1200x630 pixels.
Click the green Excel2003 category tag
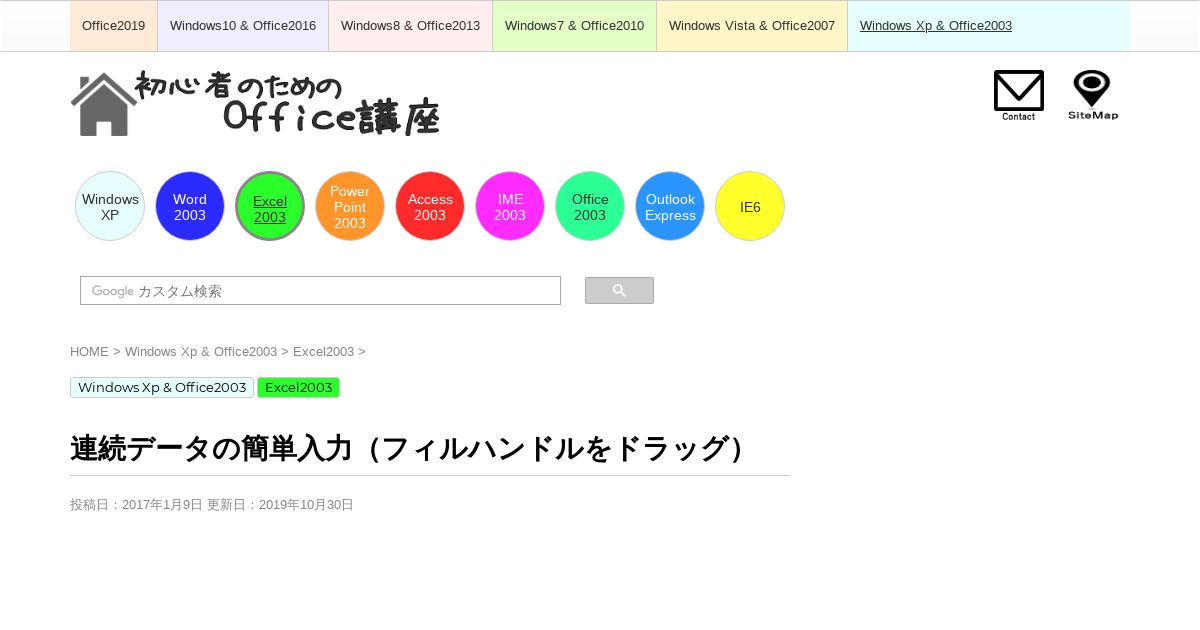click(298, 388)
